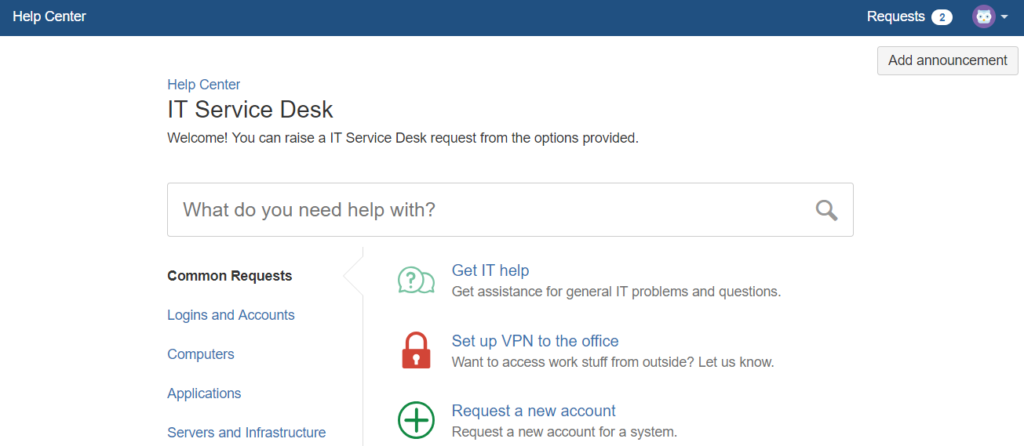Viewport: 1024px width, 446px height.
Task: Click the Help Center breadcrumb link
Action: tap(204, 84)
